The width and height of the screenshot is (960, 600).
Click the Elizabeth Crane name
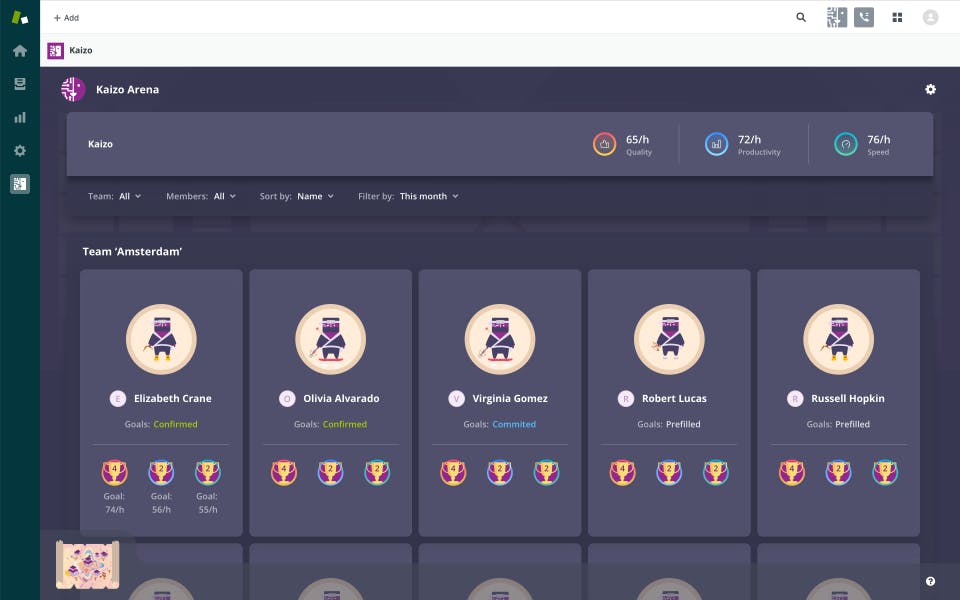[173, 399]
